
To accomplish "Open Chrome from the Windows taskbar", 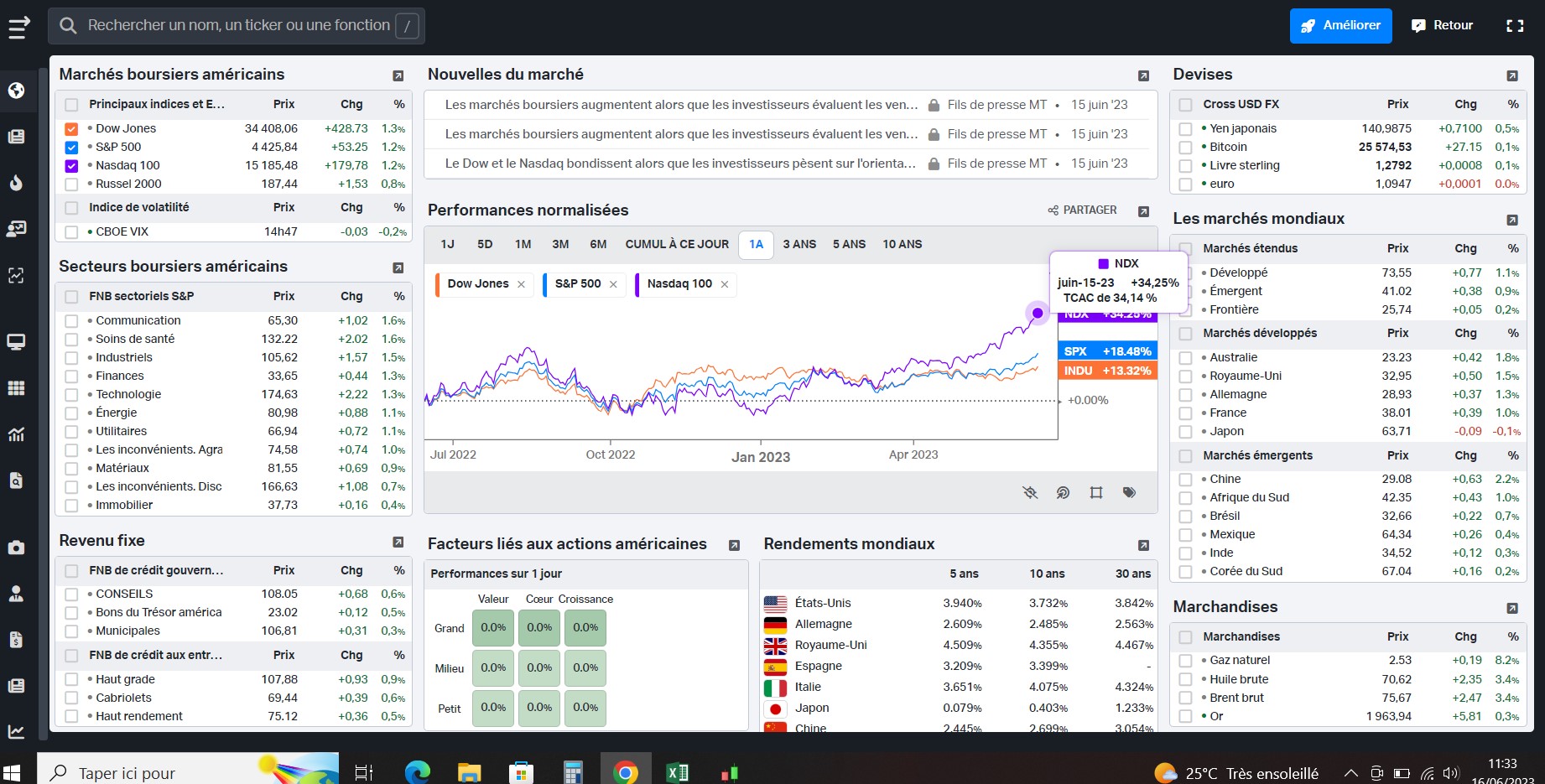I will coord(625,772).
